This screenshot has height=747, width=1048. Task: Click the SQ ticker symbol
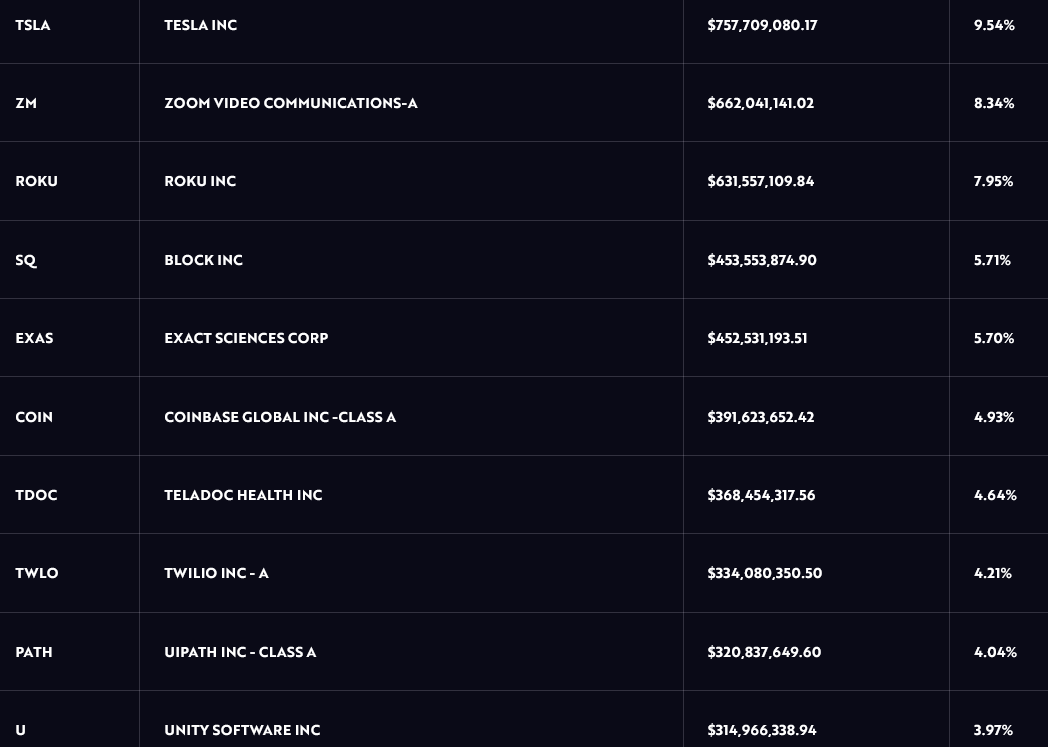[x=26, y=260]
